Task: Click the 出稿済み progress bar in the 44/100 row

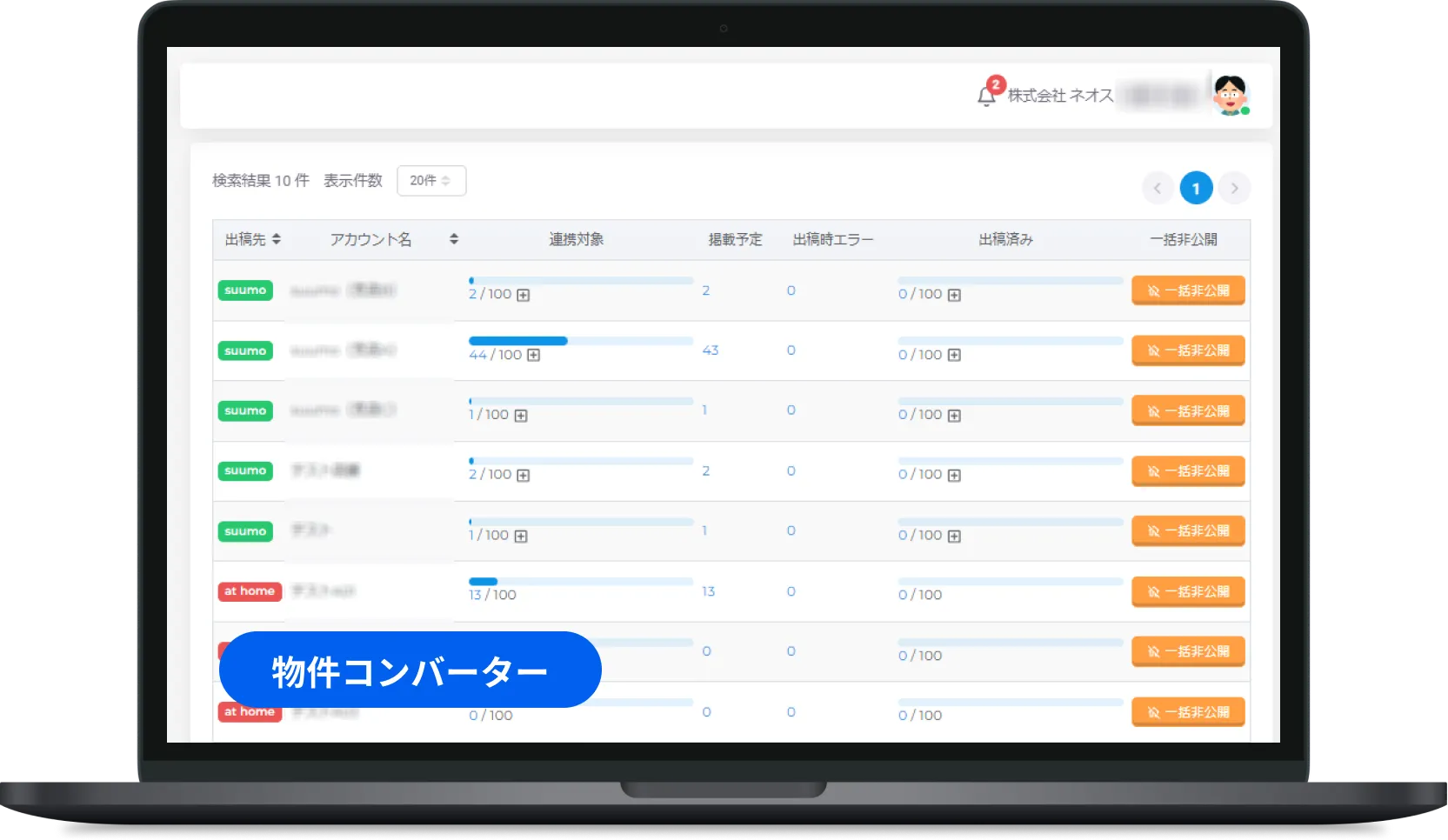Action: (1011, 341)
